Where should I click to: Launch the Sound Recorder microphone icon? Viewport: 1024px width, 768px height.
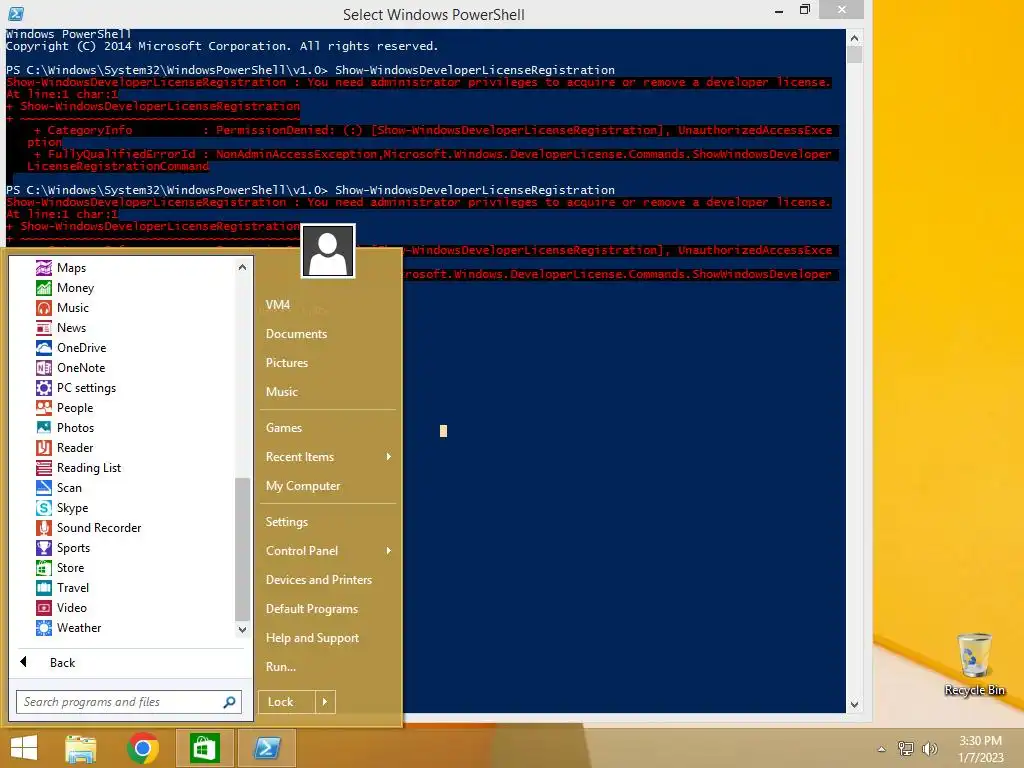click(44, 528)
